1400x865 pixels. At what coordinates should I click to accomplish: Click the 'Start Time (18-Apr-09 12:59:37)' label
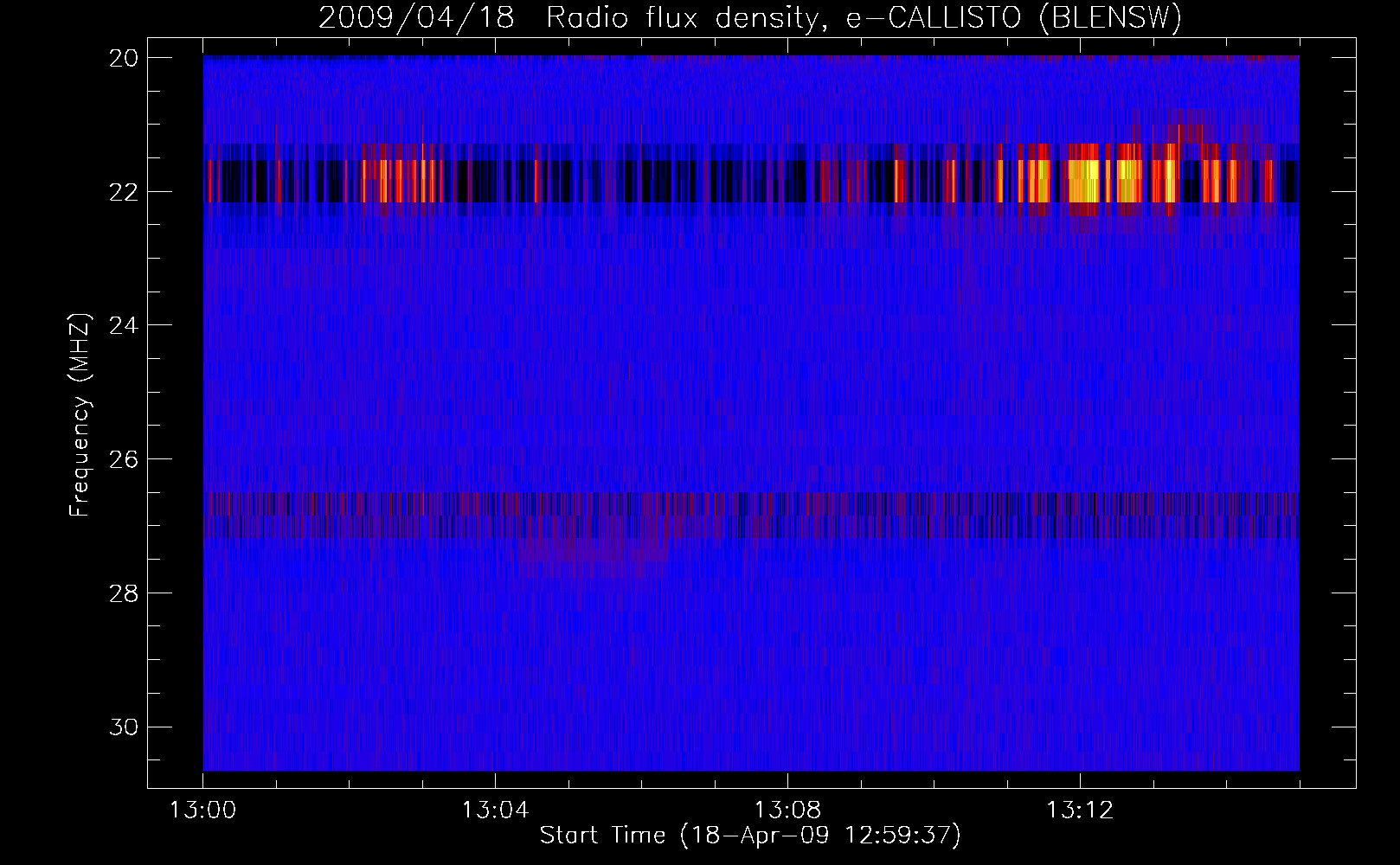point(750,836)
